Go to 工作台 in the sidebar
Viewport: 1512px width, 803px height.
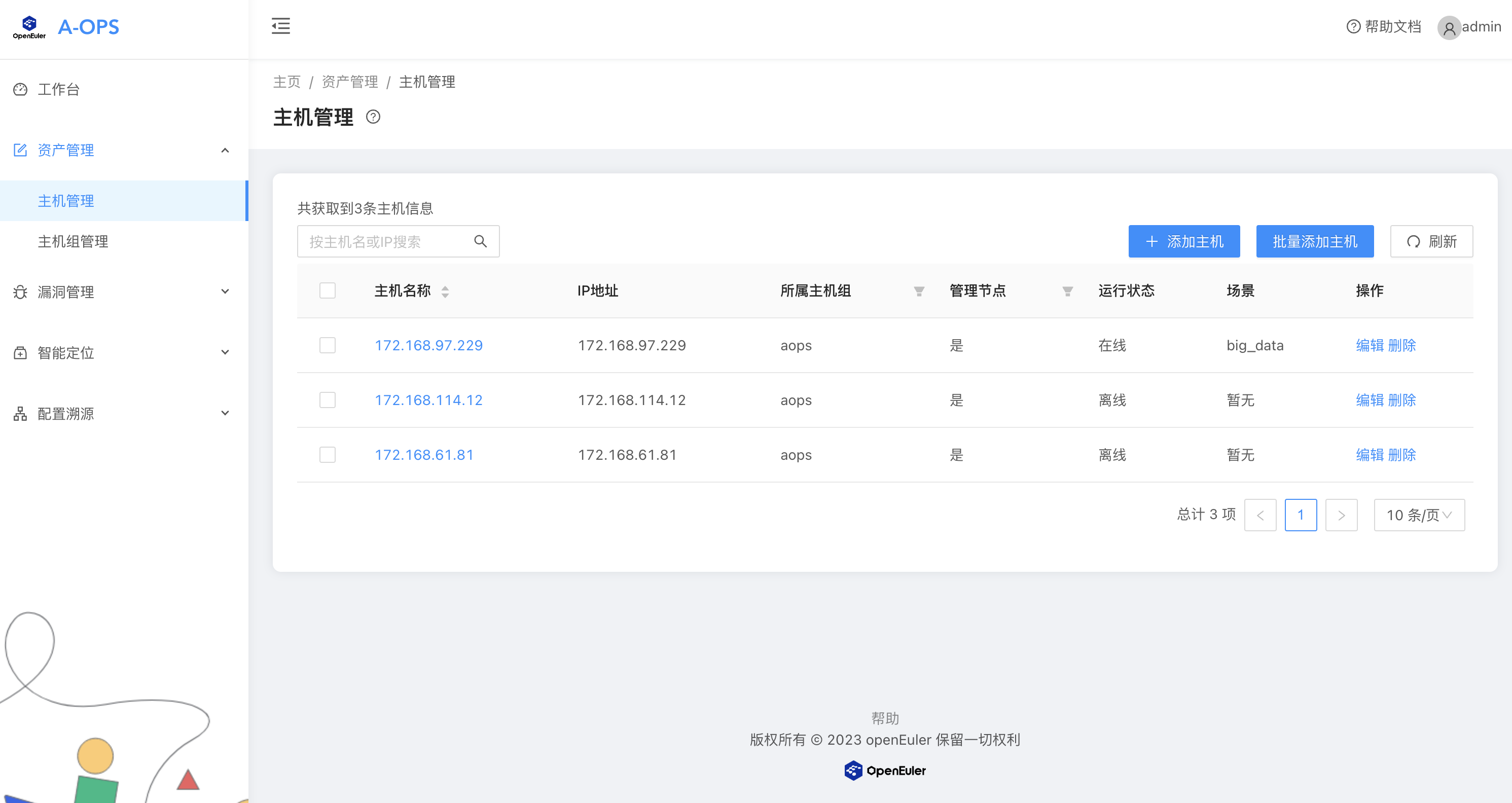tap(59, 89)
